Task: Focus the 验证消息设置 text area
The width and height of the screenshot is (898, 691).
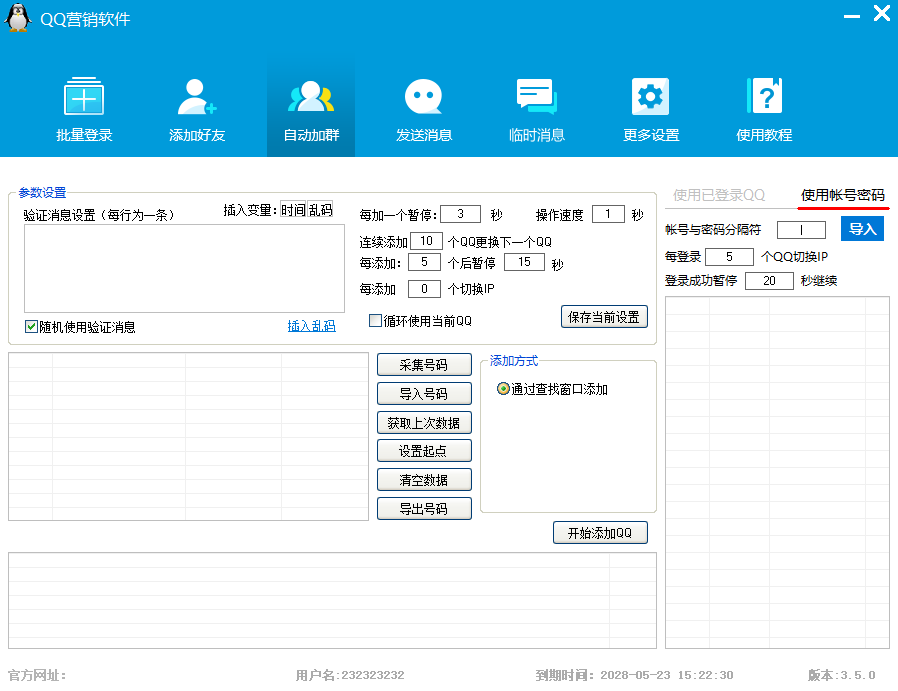Action: tap(184, 268)
